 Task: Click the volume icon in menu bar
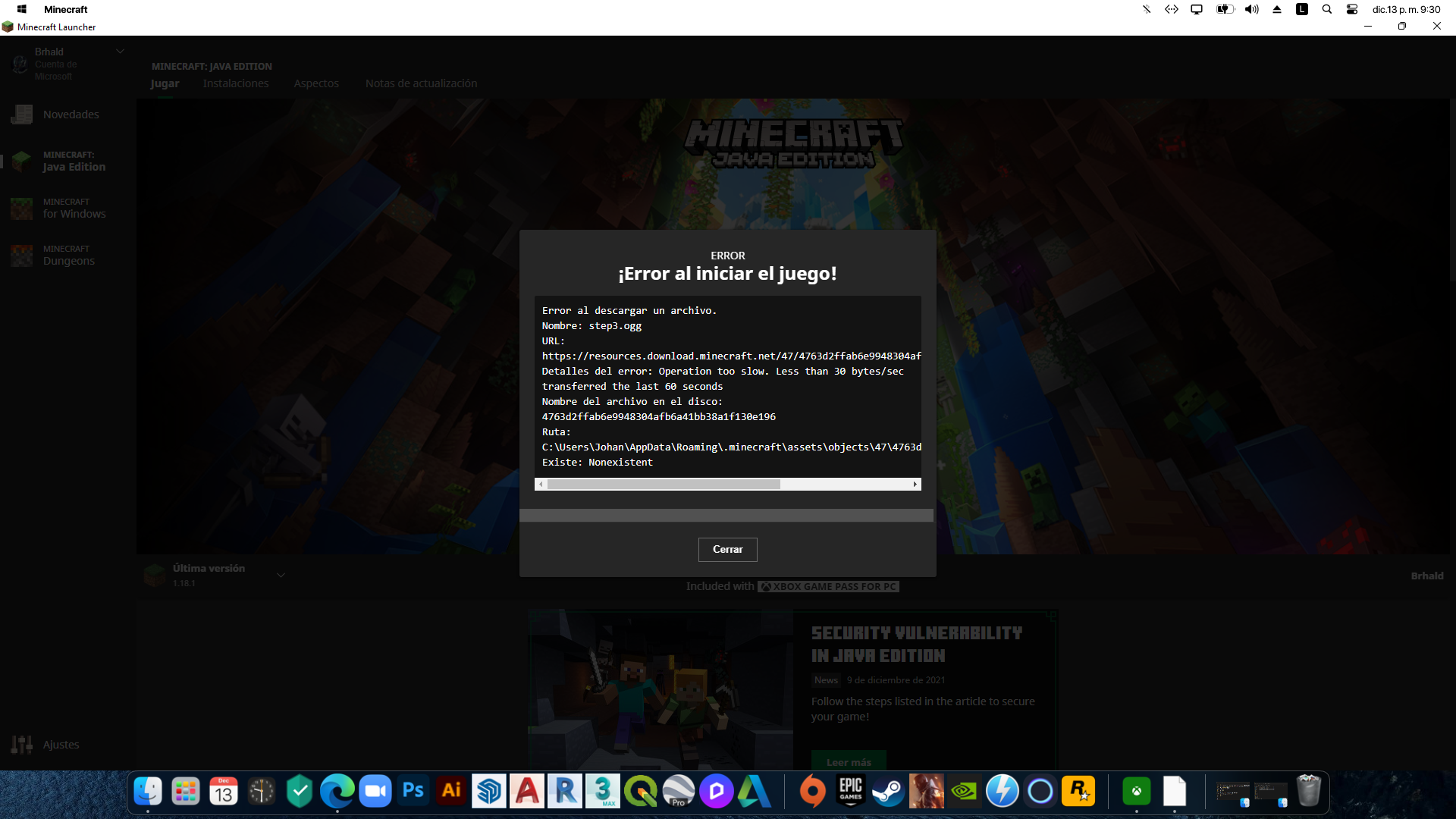tap(1251, 10)
